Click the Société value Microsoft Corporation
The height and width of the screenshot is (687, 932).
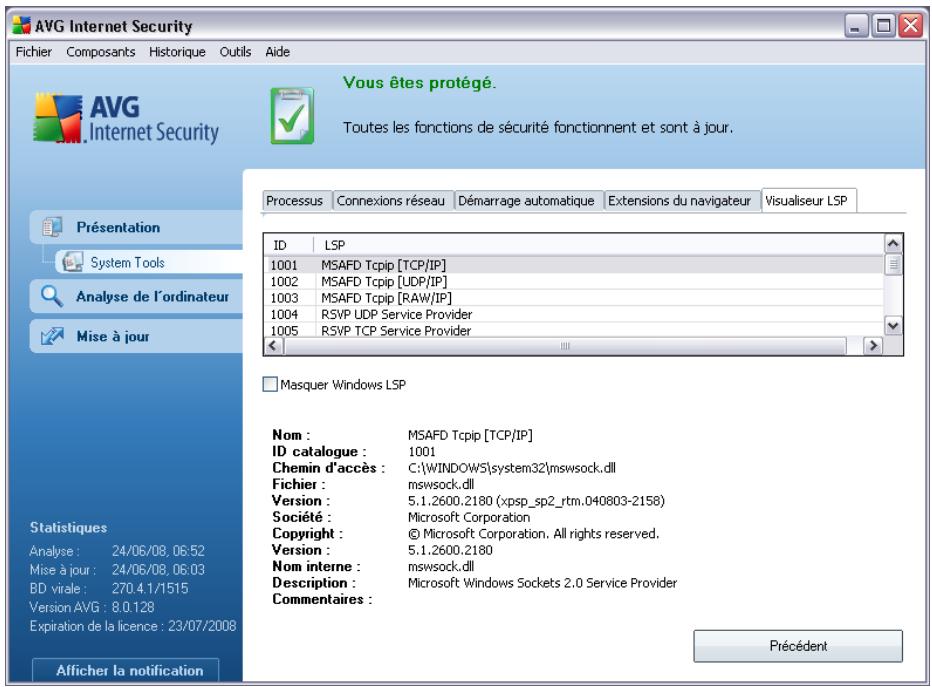tap(469, 517)
